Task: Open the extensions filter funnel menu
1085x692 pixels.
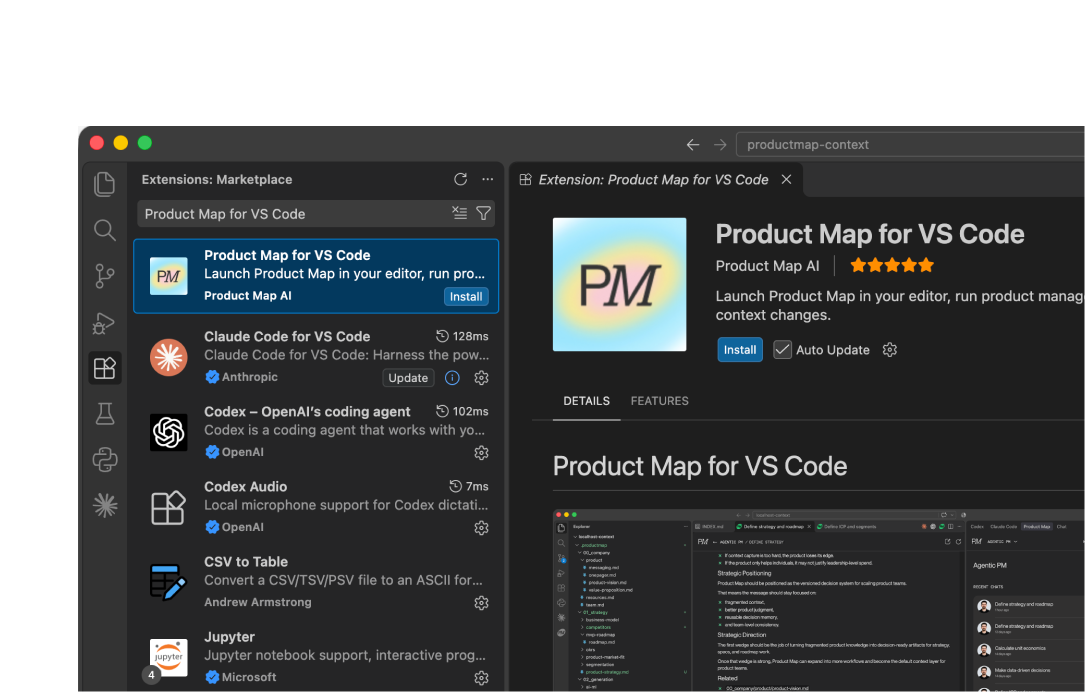Action: click(x=484, y=213)
